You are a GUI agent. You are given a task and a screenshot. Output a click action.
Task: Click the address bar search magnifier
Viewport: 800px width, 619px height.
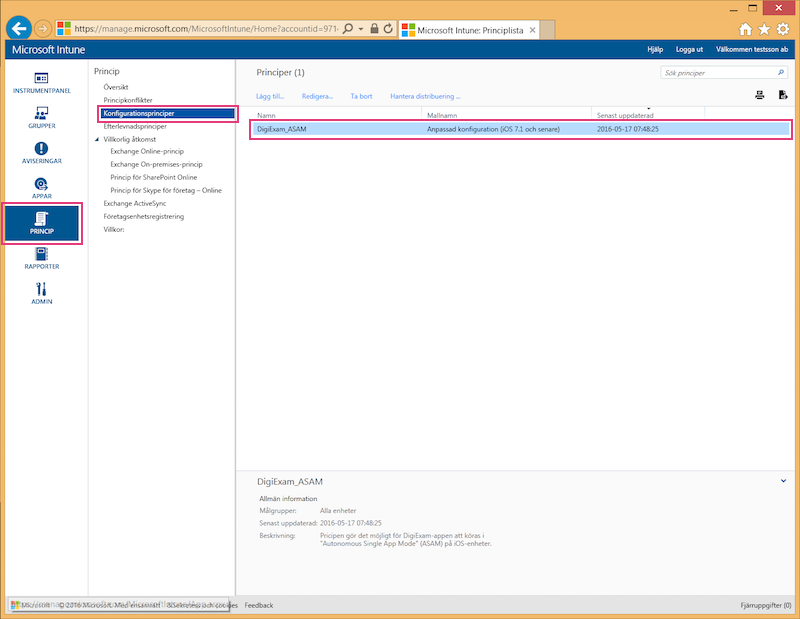point(348,29)
